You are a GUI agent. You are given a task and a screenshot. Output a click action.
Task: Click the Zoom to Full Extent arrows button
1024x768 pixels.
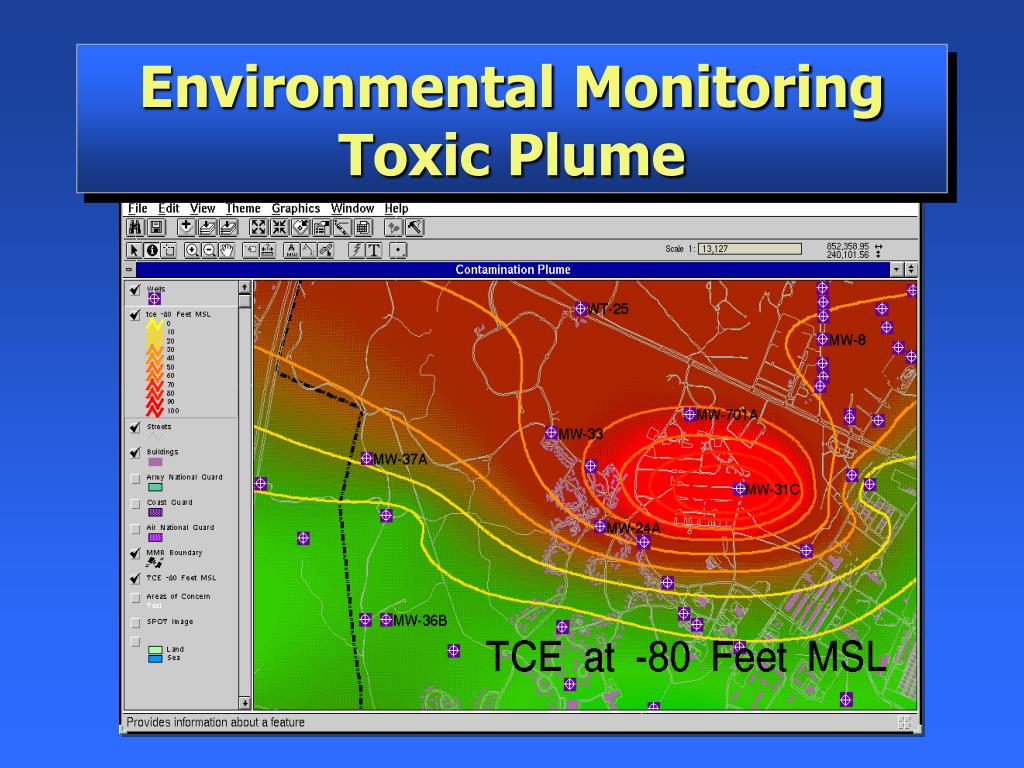point(258,227)
